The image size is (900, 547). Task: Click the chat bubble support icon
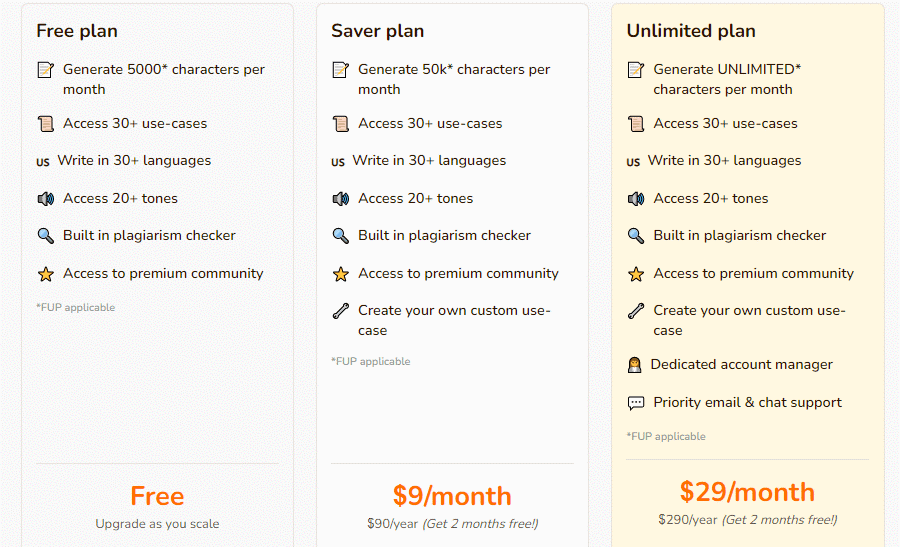click(x=635, y=403)
